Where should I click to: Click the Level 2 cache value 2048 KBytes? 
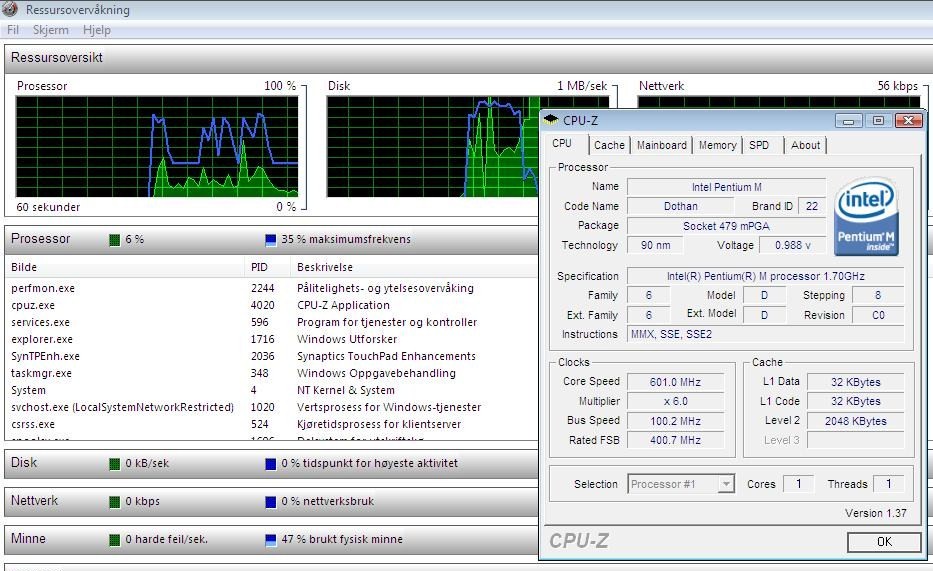click(856, 421)
